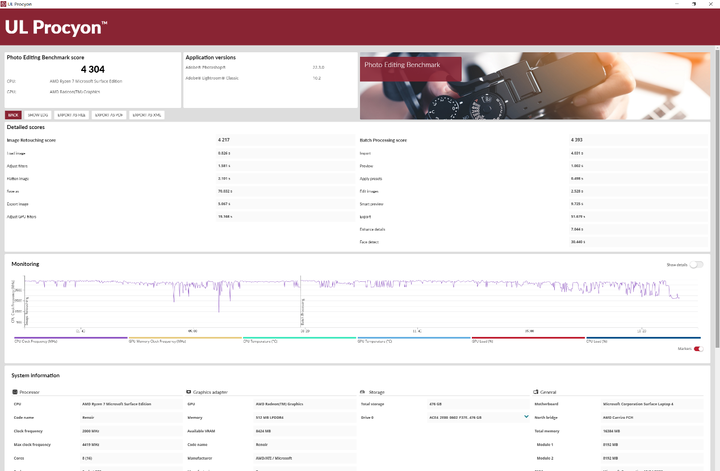Screen dimensions: 720x471
Task: Click the Enhance details row label
Action: [x=372, y=229]
